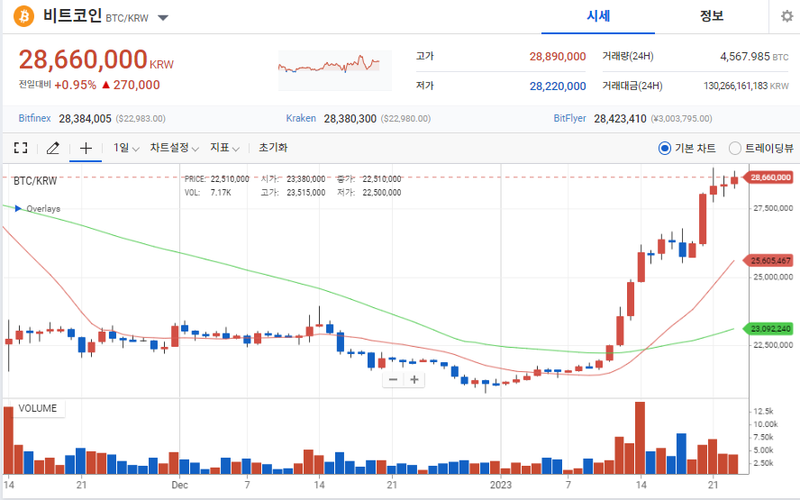Viewport: 800px width, 500px height.
Task: Zoom out chart with minus button
Action: 393,379
